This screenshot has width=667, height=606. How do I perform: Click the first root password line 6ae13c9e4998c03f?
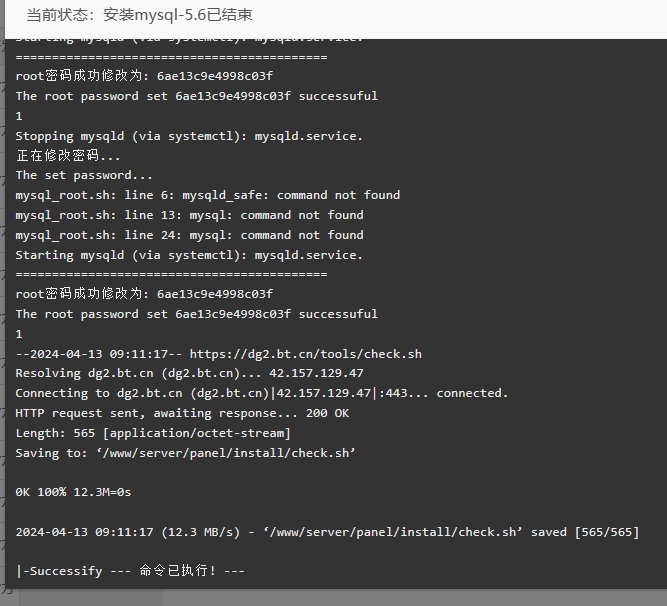click(144, 76)
